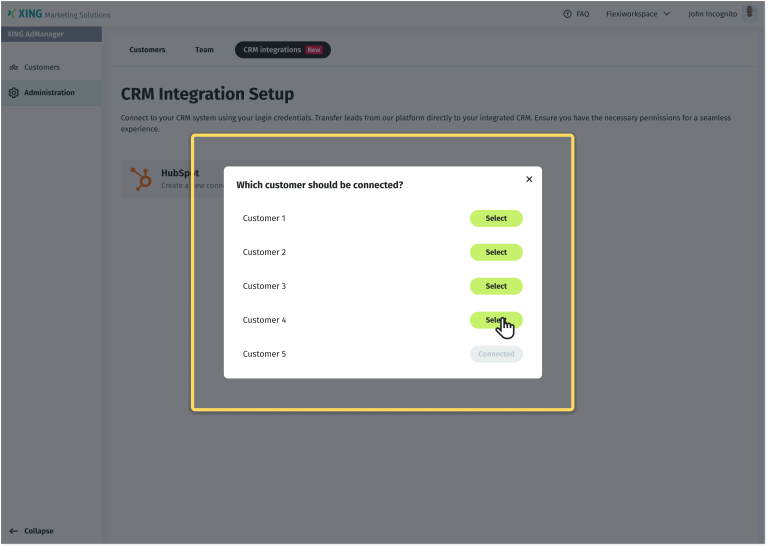Click the FAQ question mark icon
This screenshot has height=547, width=768.
point(567,14)
